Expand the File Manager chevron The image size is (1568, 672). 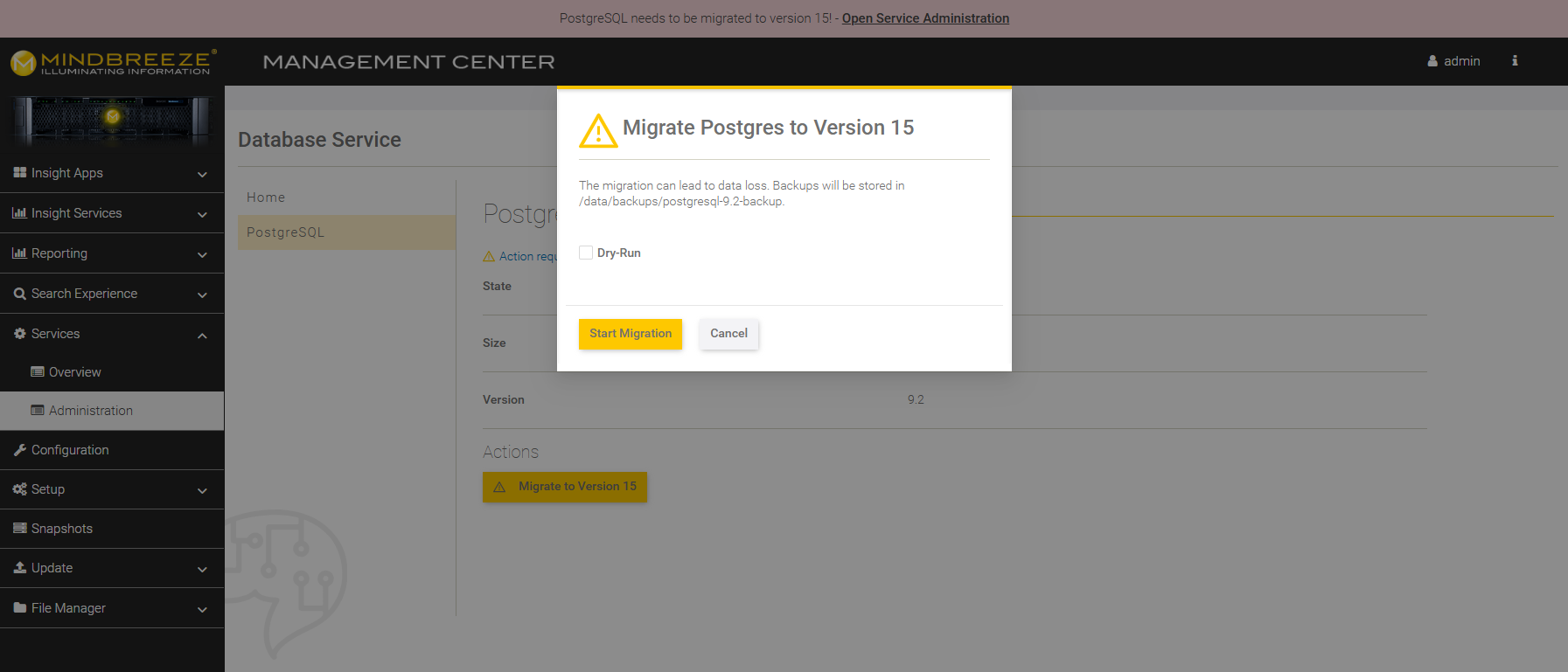point(202,609)
